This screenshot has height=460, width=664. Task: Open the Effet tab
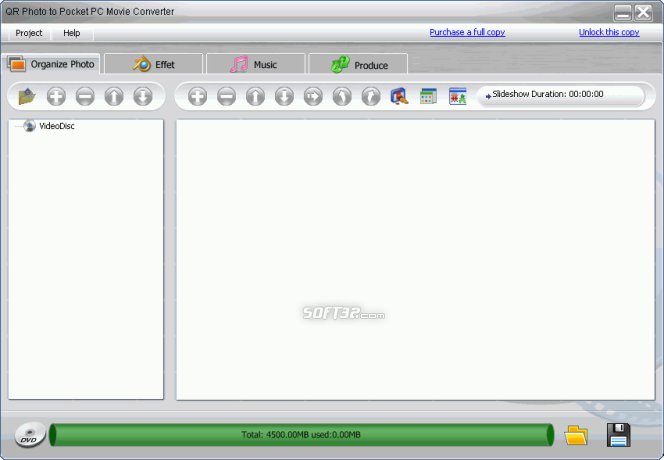click(154, 64)
